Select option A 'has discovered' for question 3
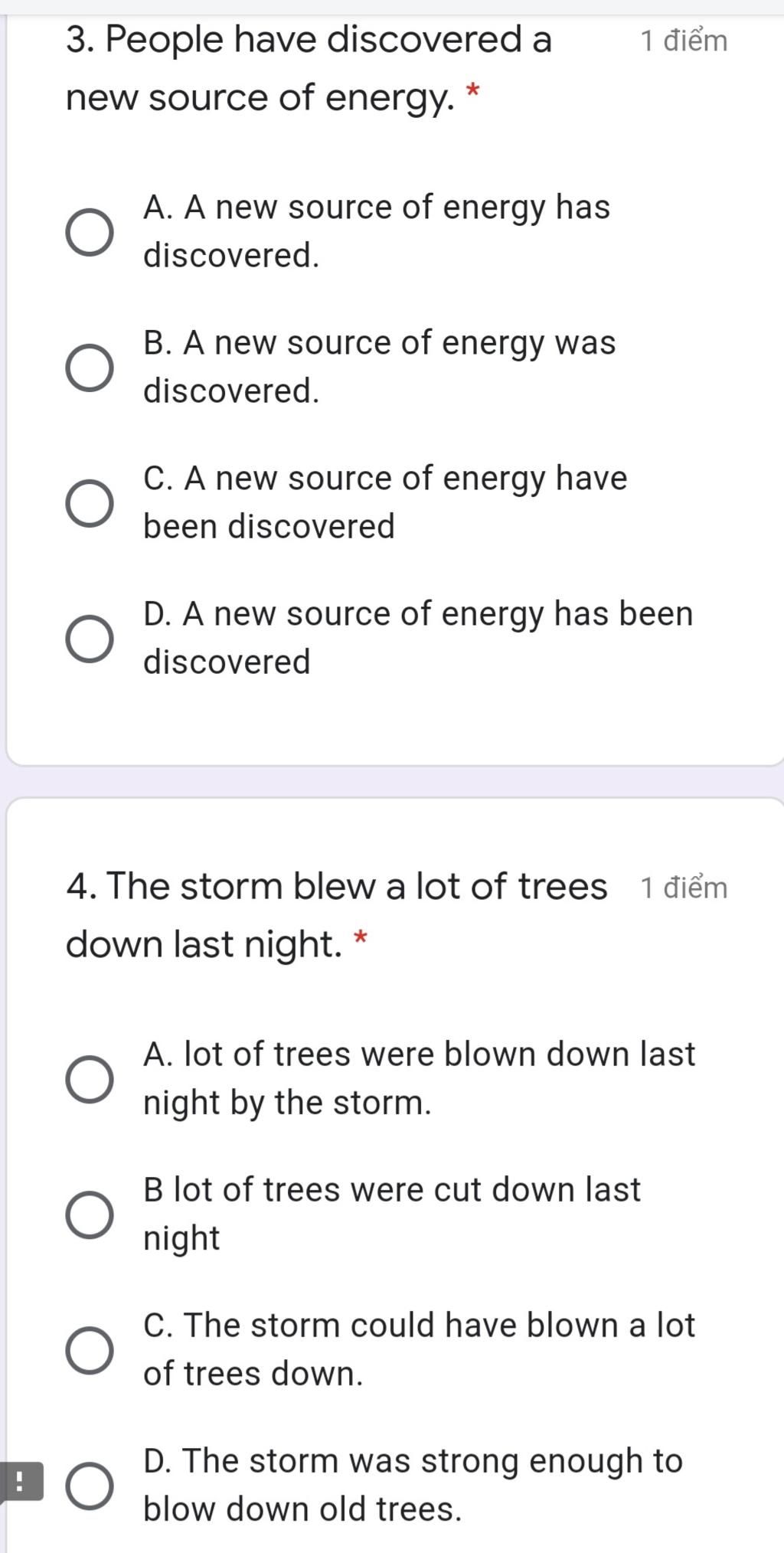The height and width of the screenshot is (1553, 784). click(90, 232)
